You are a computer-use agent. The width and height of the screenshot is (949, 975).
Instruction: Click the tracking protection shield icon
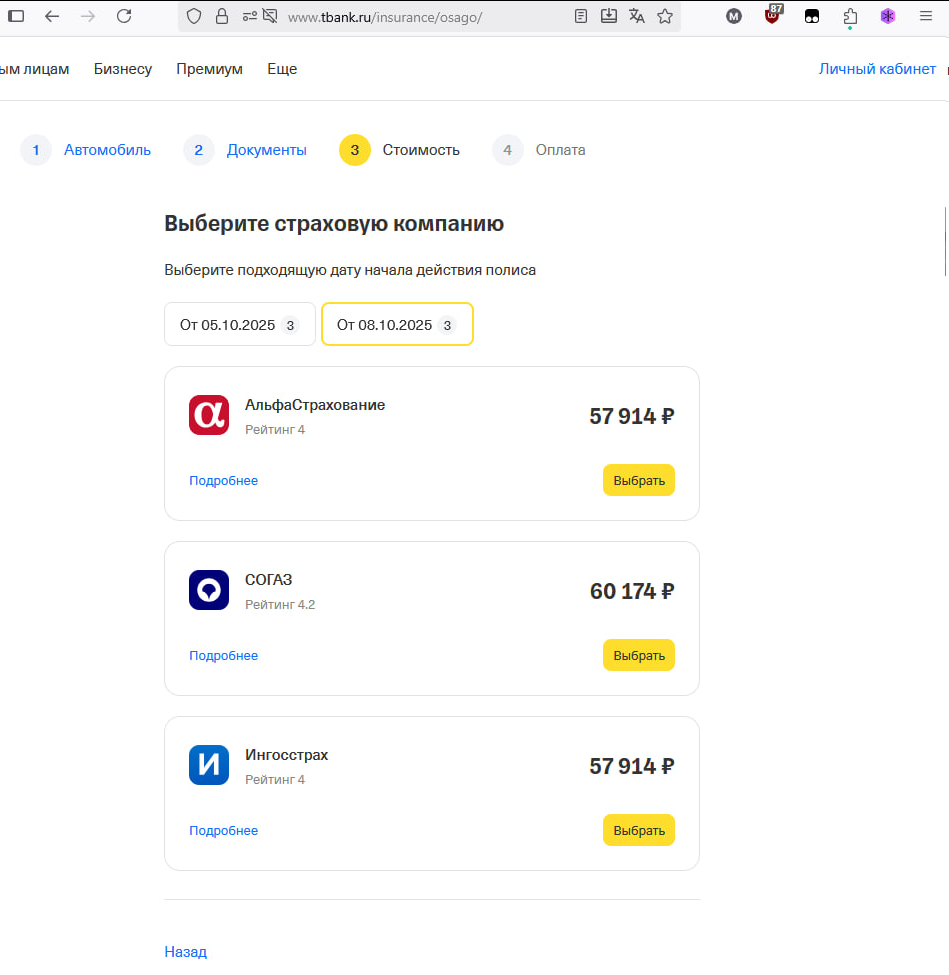(x=195, y=16)
